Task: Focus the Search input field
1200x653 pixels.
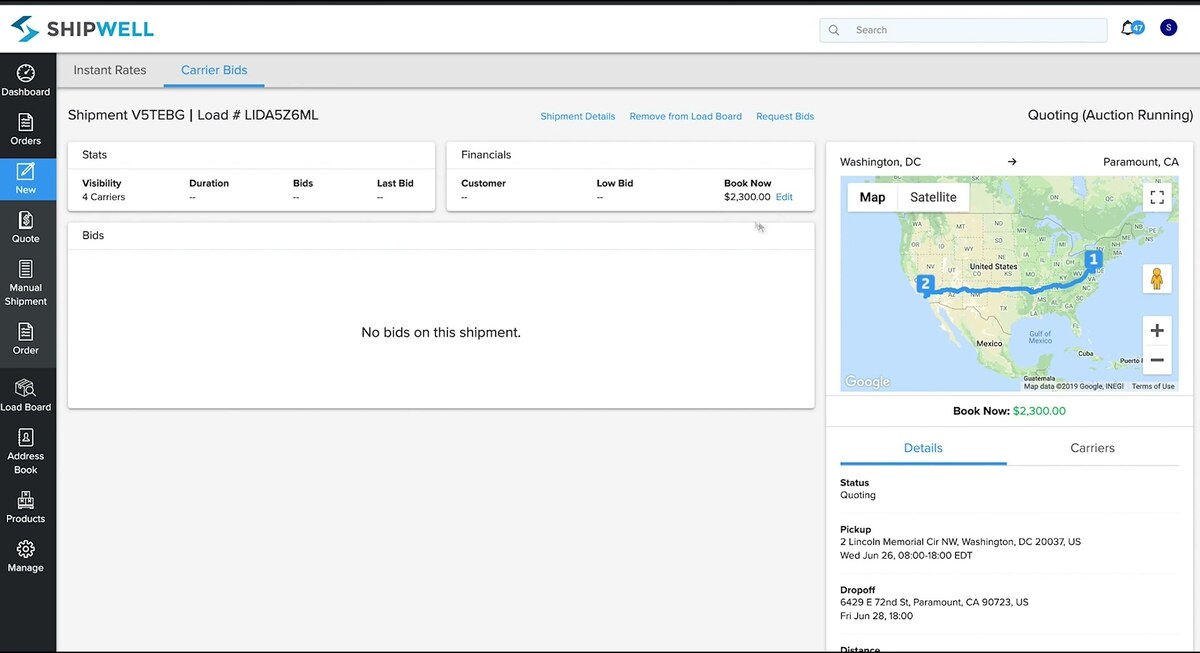Action: [x=963, y=30]
